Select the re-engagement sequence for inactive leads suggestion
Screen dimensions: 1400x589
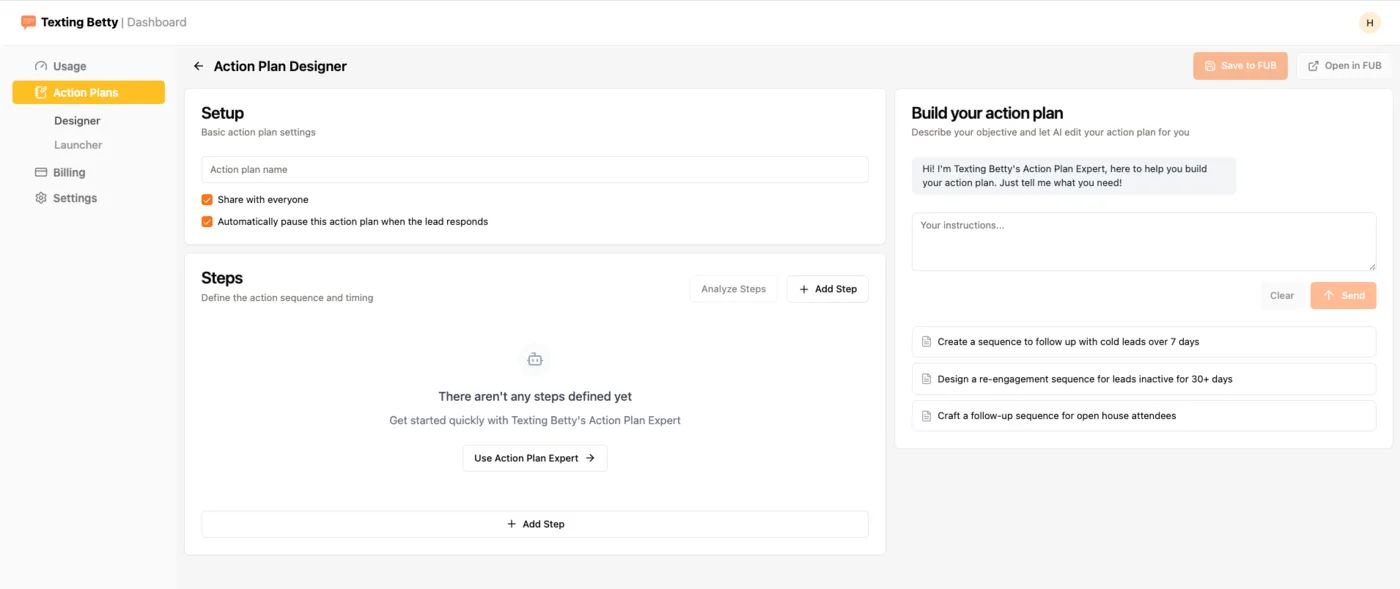1144,379
